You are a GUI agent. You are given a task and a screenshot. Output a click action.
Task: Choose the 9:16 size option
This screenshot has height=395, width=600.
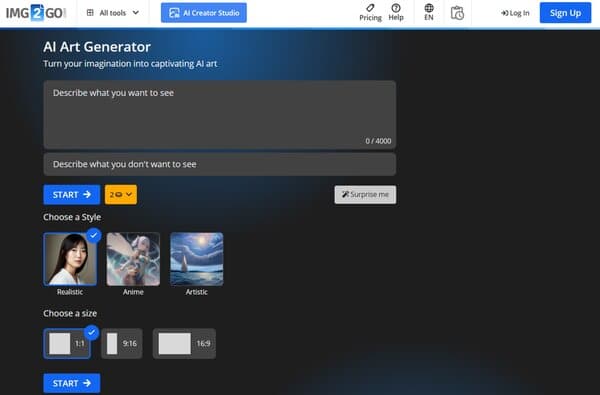click(x=122, y=343)
